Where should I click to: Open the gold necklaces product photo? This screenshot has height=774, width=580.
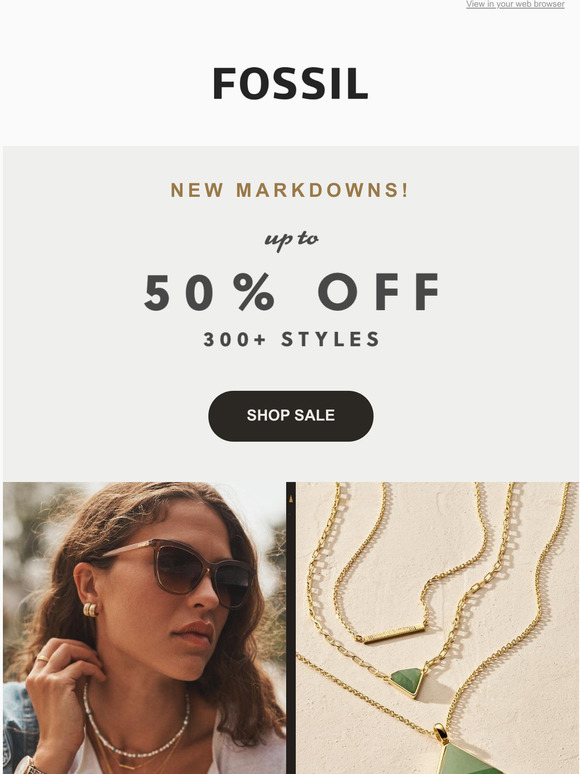point(437,628)
